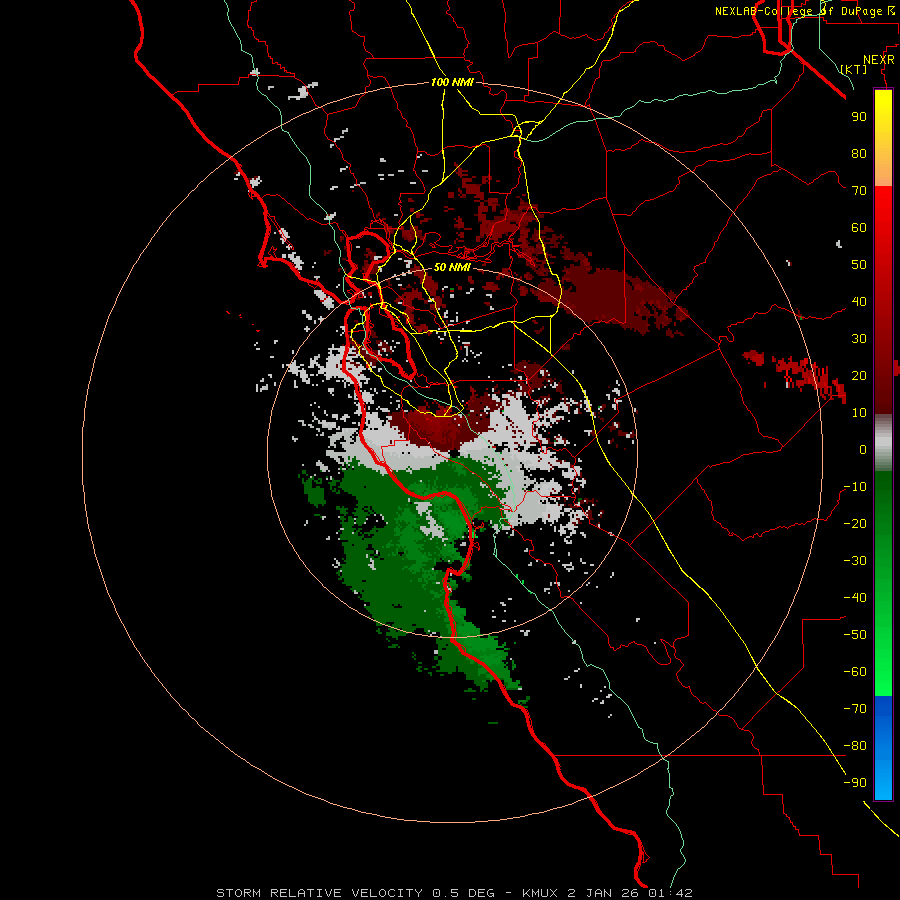Click the positive 90 value on velocity scale

859,117
